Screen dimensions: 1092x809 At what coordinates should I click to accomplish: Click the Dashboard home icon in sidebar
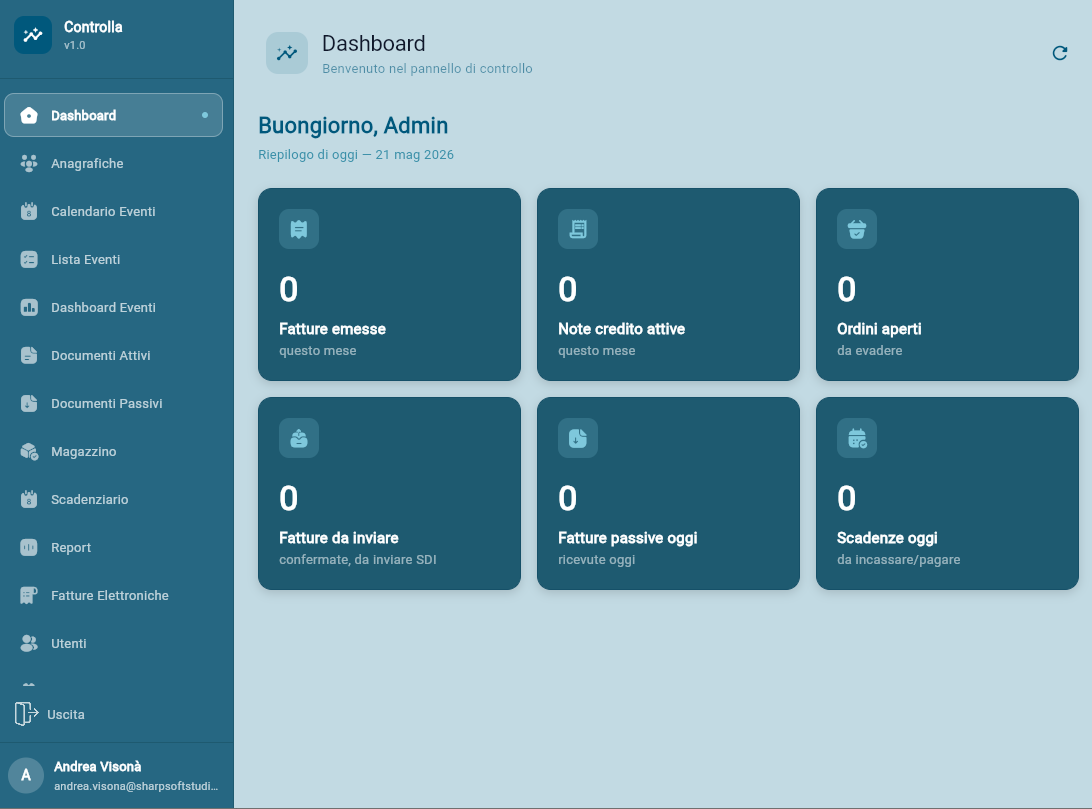pos(29,116)
